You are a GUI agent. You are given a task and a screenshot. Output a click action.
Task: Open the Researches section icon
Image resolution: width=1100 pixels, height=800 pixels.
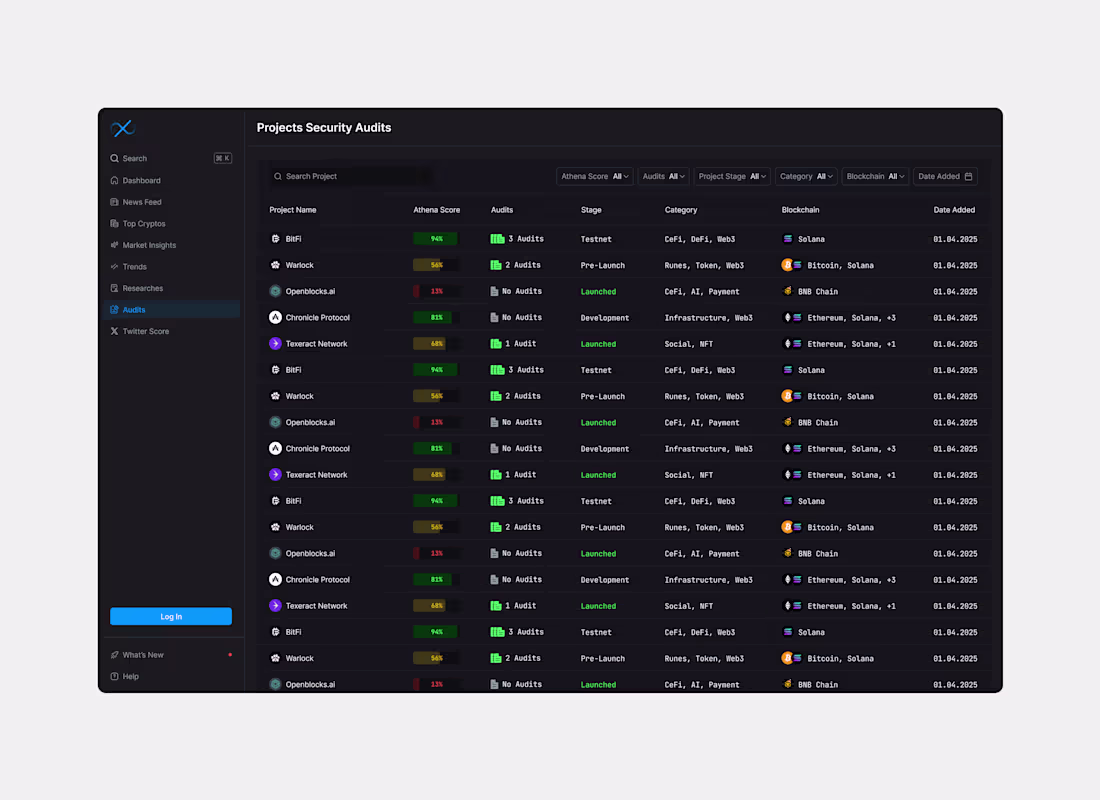click(113, 288)
